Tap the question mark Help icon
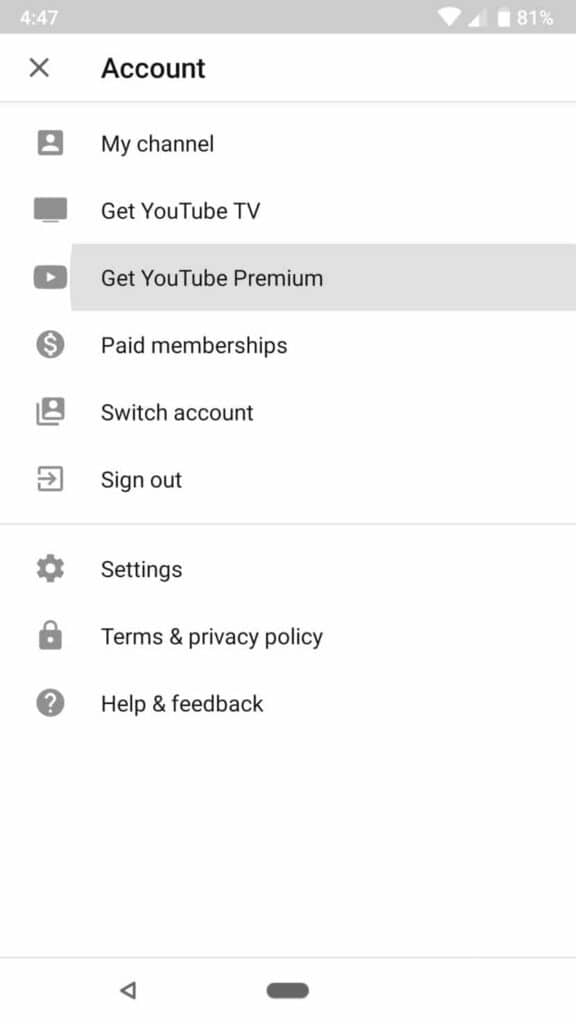This screenshot has height=1024, width=576. 50,703
